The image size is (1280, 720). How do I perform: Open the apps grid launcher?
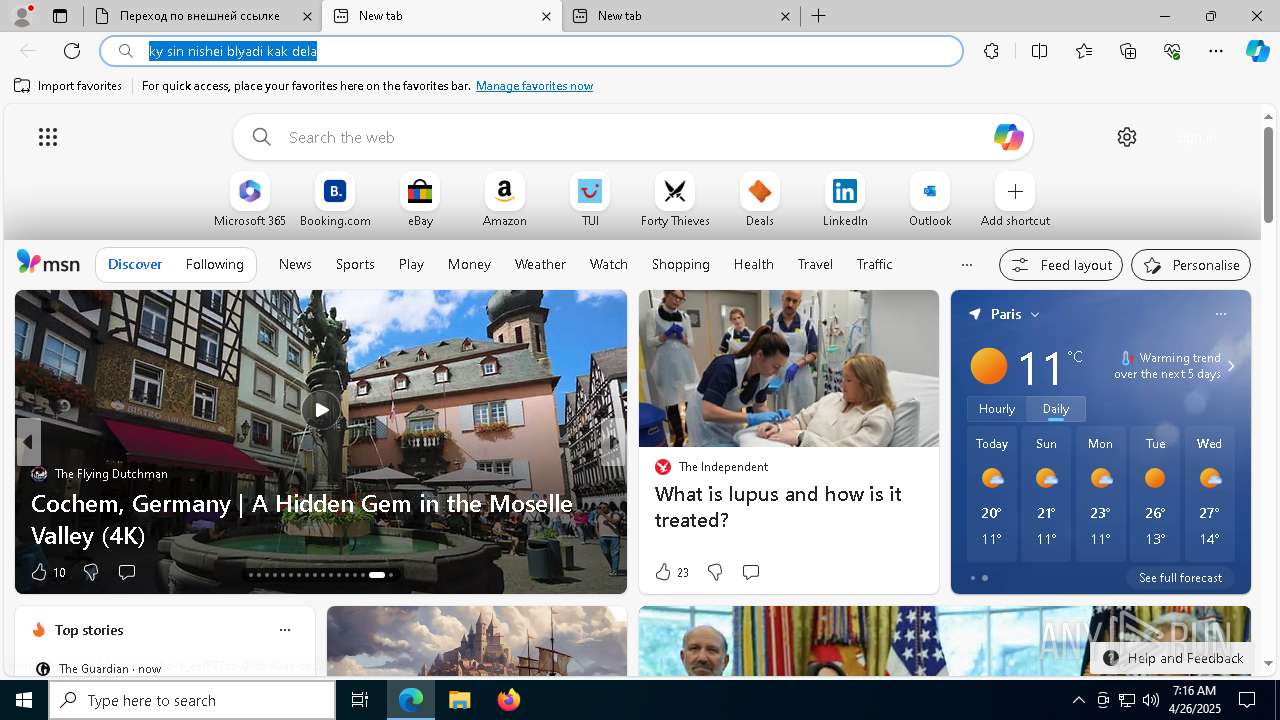pyautogui.click(x=48, y=137)
